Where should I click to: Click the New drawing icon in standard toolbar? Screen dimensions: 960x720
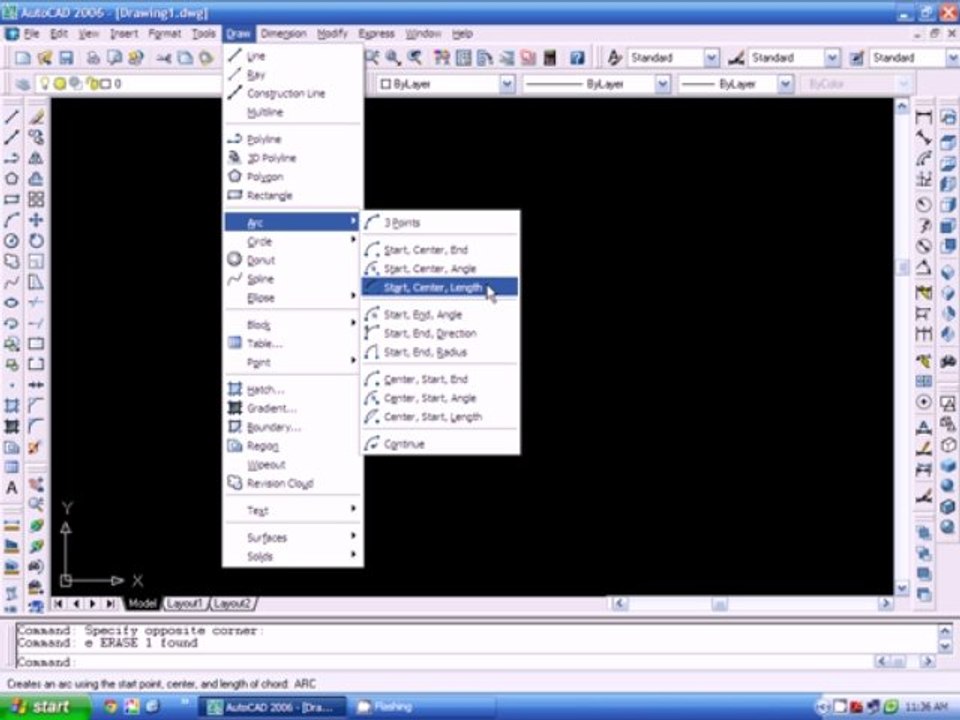23,58
